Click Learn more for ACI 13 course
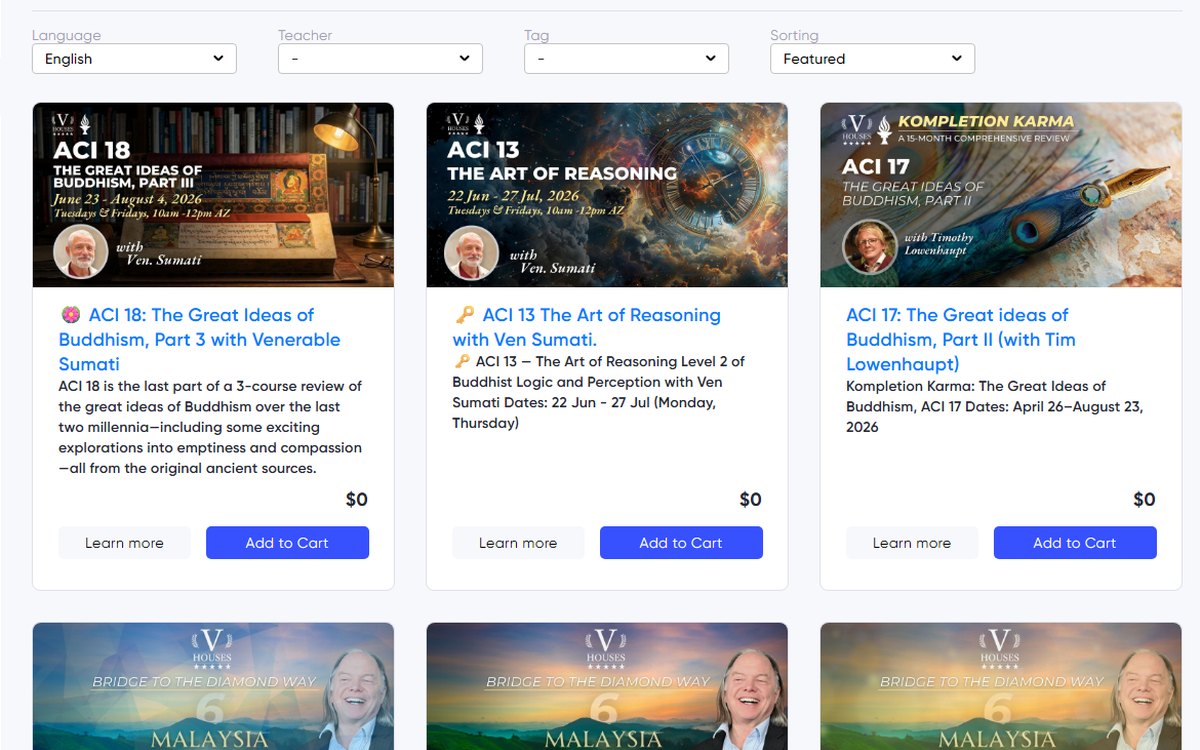 (518, 543)
